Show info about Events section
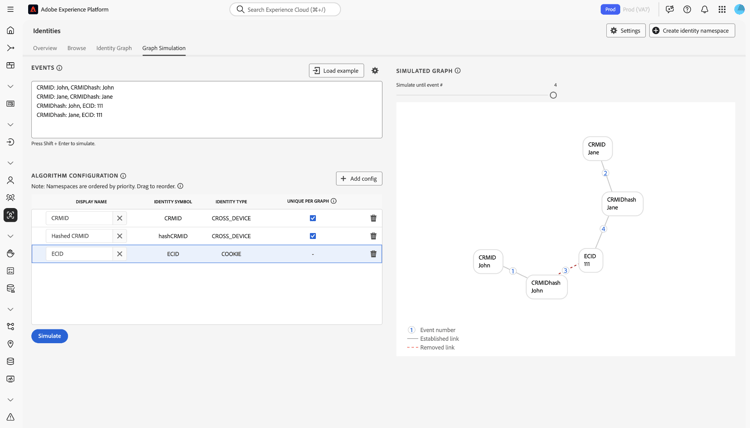750x428 pixels. [59, 68]
